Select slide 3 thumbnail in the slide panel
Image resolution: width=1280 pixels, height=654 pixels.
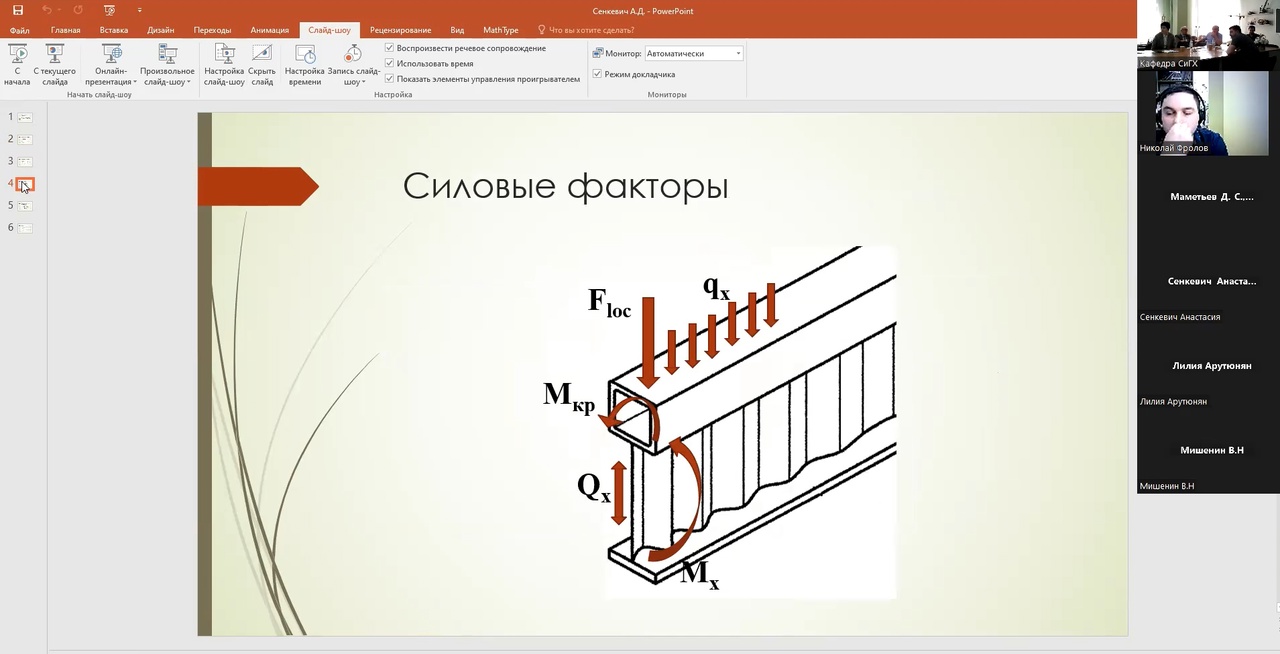coord(25,161)
